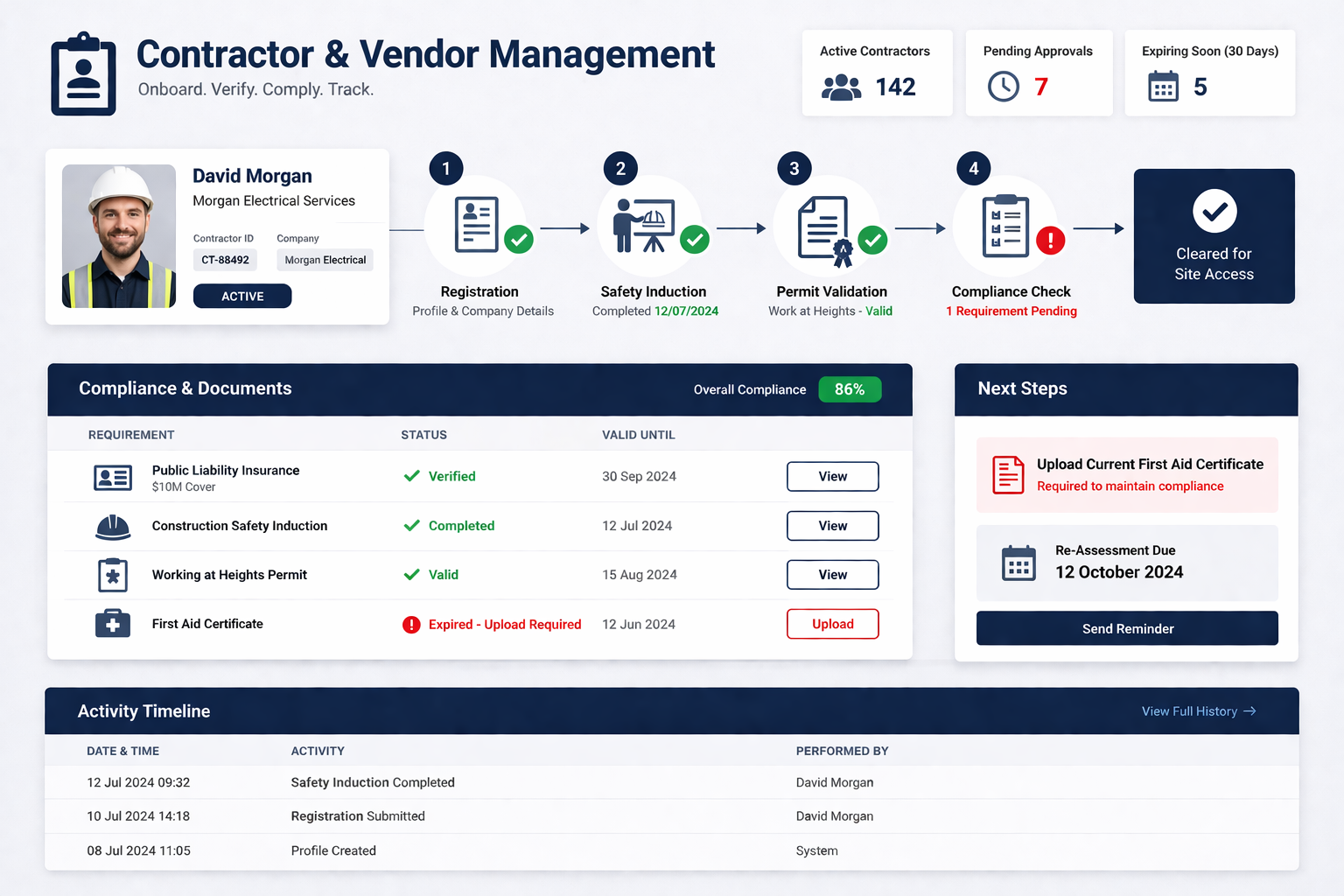
Task: Open David Morgan's profile photo
Action: point(119,235)
